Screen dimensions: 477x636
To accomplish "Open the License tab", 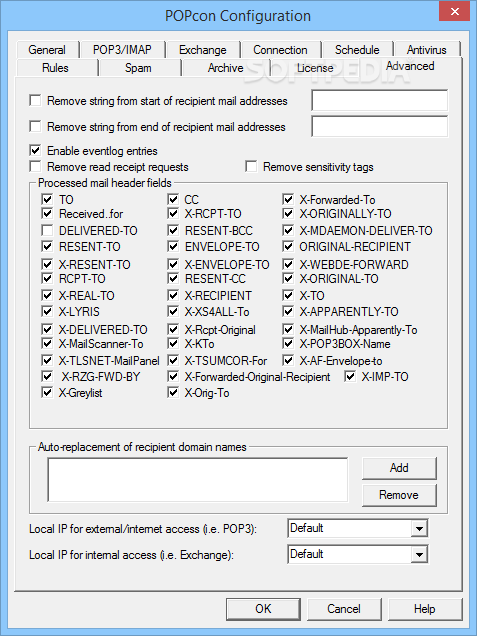I will [x=315, y=68].
